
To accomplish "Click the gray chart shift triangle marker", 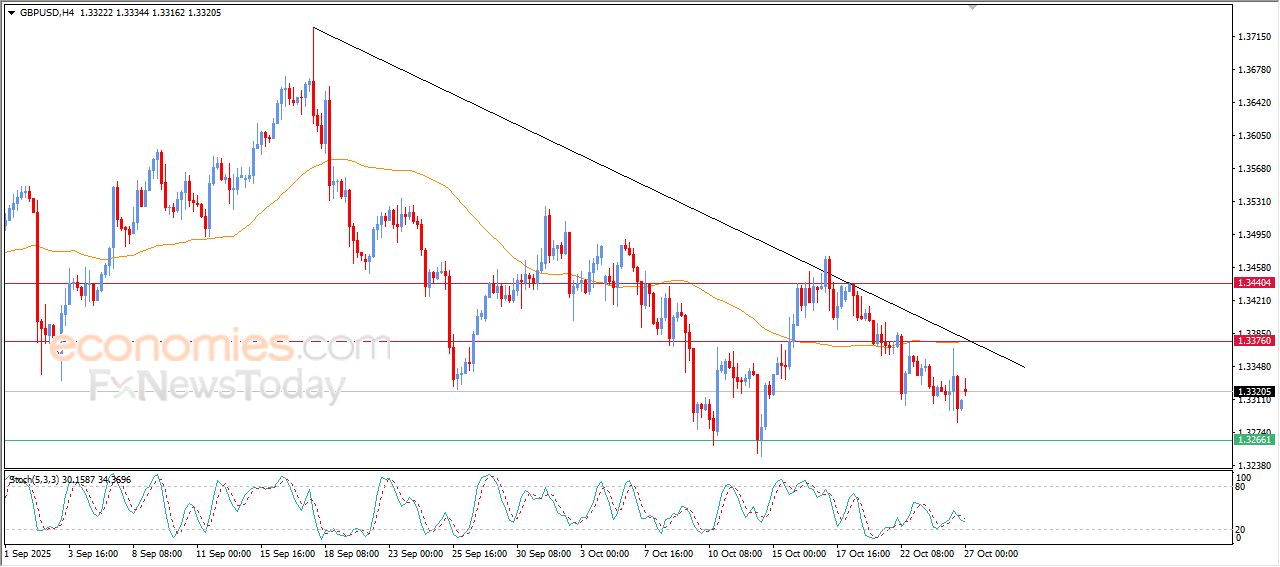I will click(x=971, y=7).
